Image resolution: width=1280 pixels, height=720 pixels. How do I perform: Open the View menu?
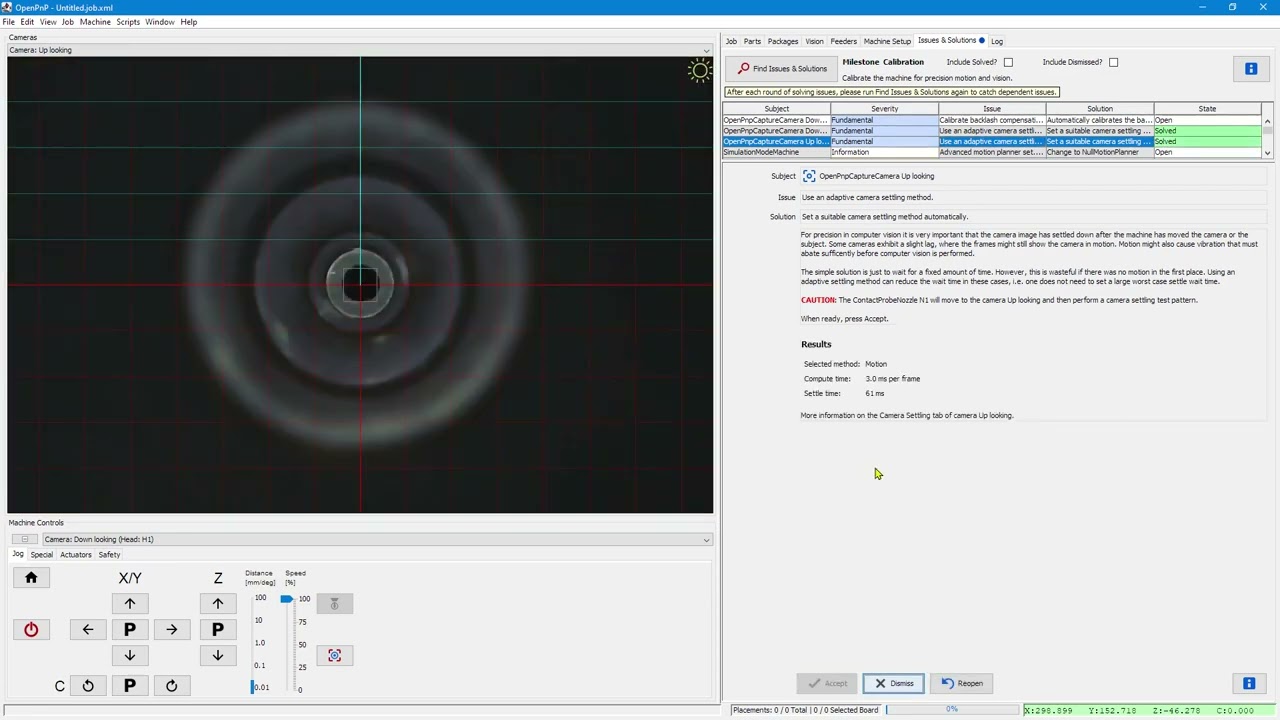(48, 22)
